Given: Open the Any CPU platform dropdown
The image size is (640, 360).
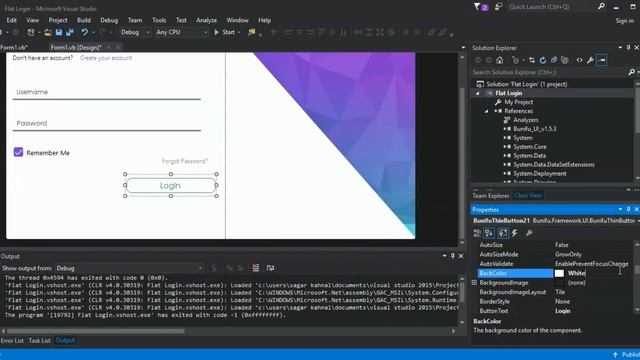Looking at the screenshot, I should coord(182,32).
